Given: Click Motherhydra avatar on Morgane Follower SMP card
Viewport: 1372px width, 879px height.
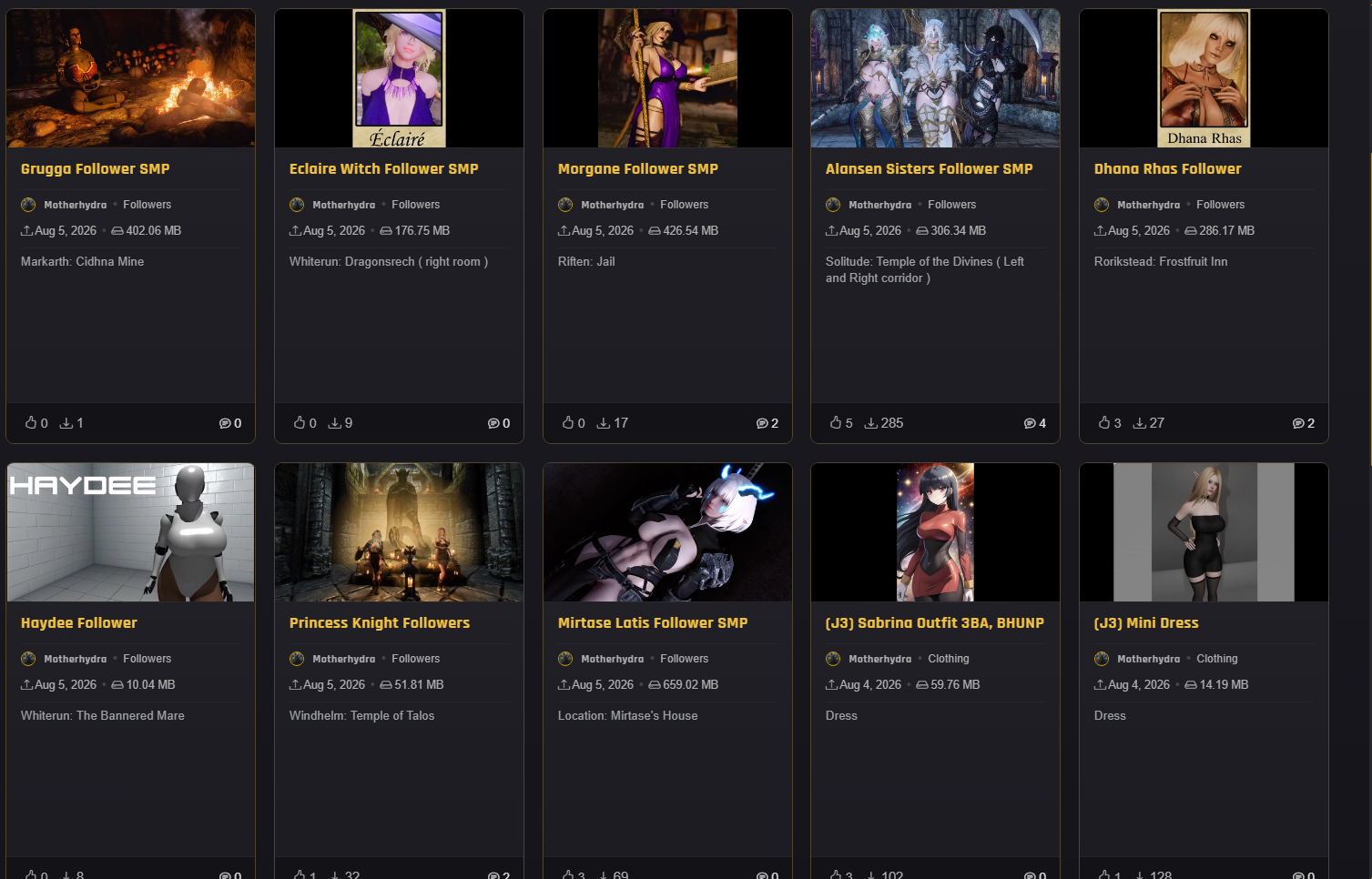Looking at the screenshot, I should [x=565, y=205].
